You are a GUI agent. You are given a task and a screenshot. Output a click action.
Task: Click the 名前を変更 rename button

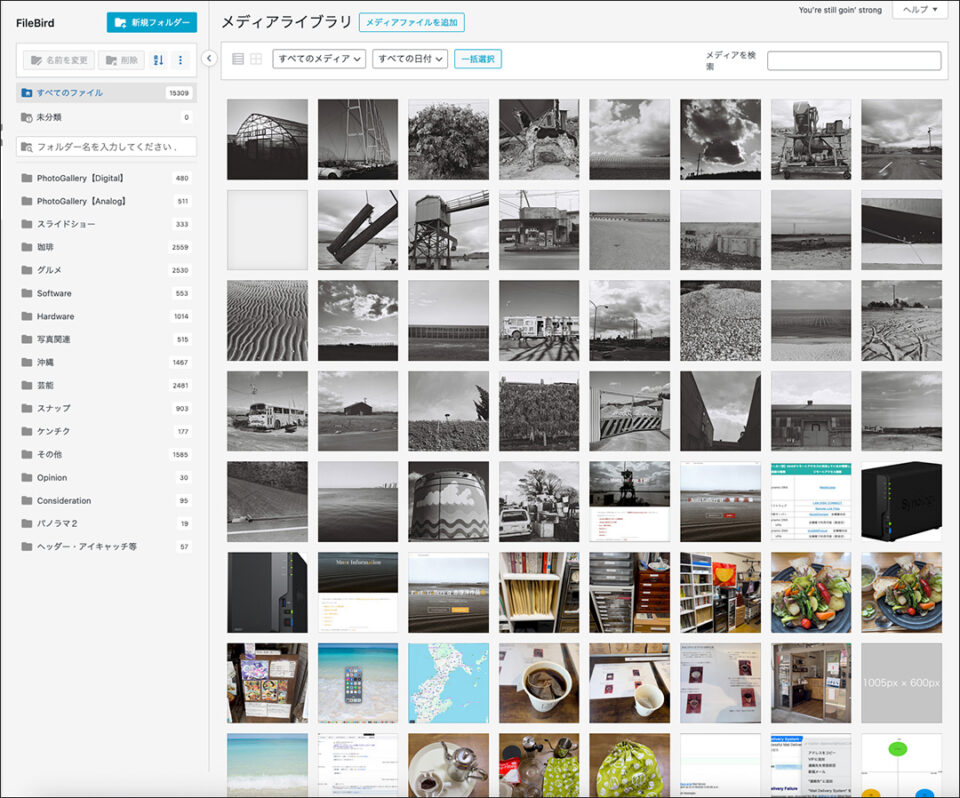(59, 60)
